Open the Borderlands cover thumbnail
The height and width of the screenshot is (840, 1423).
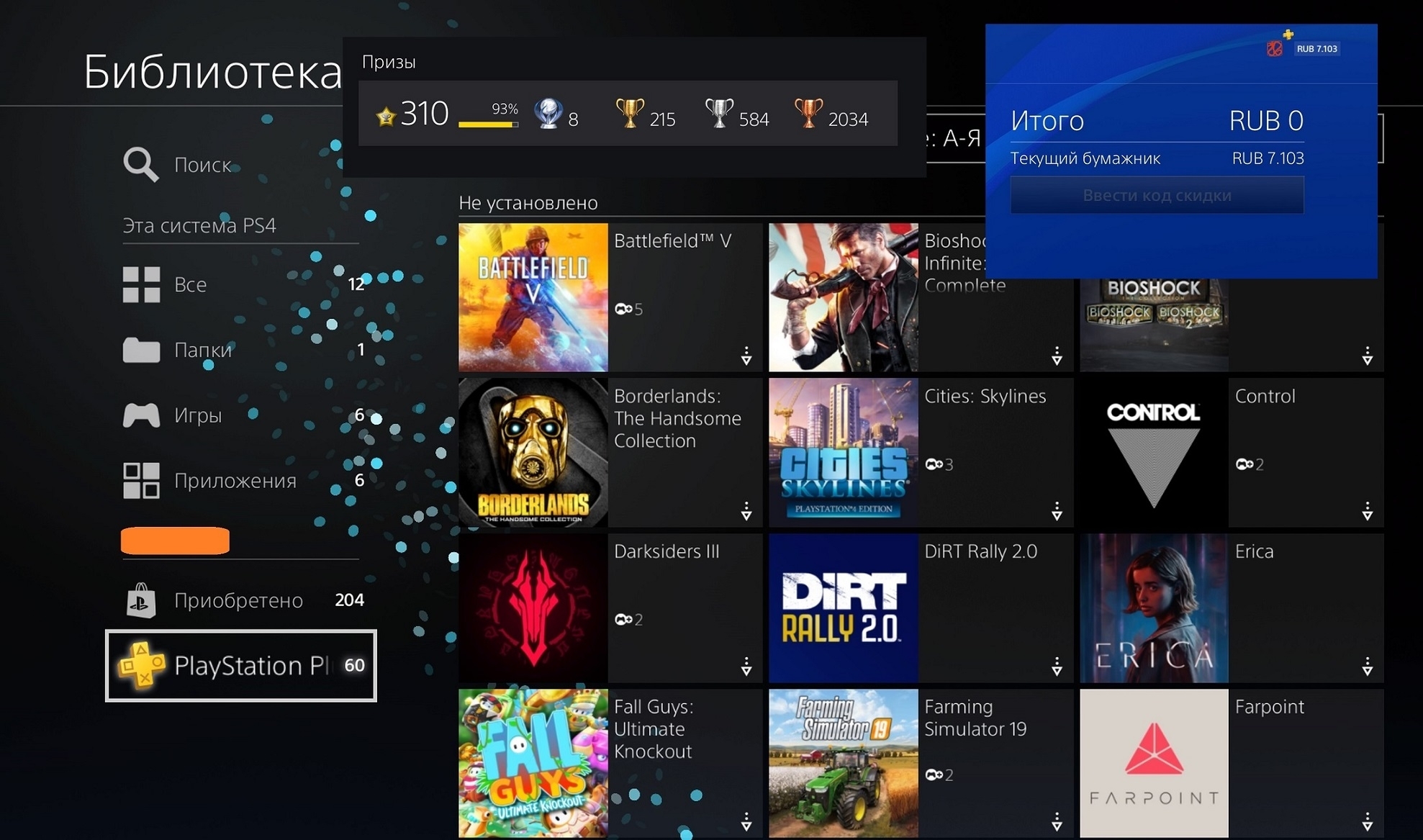pos(533,453)
